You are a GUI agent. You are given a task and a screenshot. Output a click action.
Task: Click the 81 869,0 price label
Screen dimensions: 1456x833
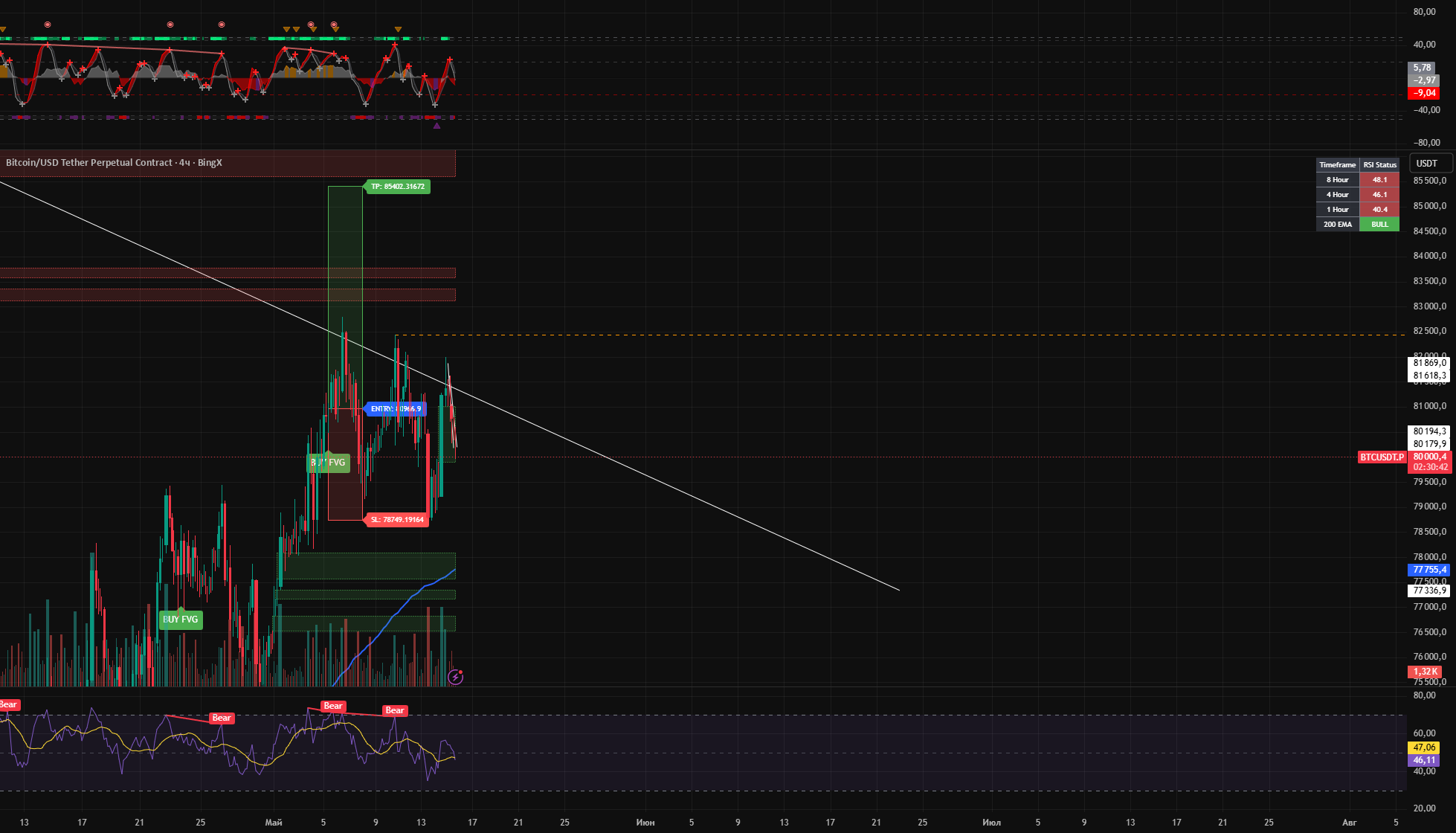tap(1429, 363)
